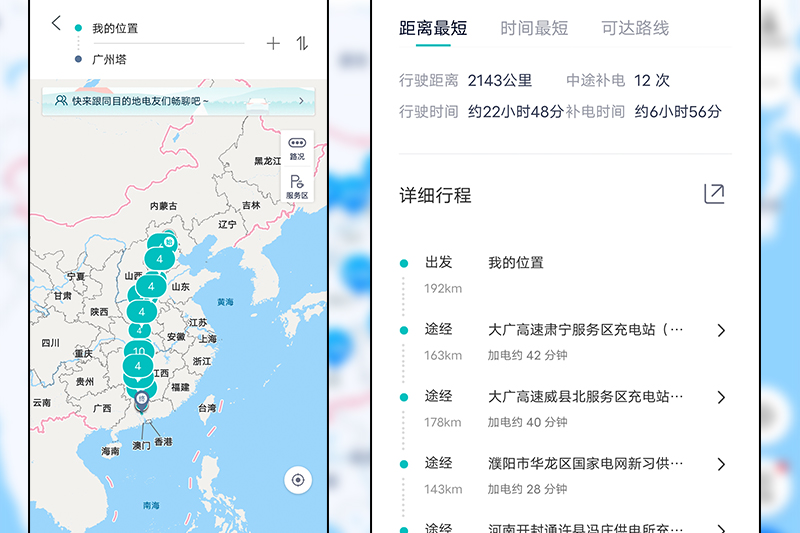
Task: Add a waypoint with the plus icon
Action: [x=273, y=43]
